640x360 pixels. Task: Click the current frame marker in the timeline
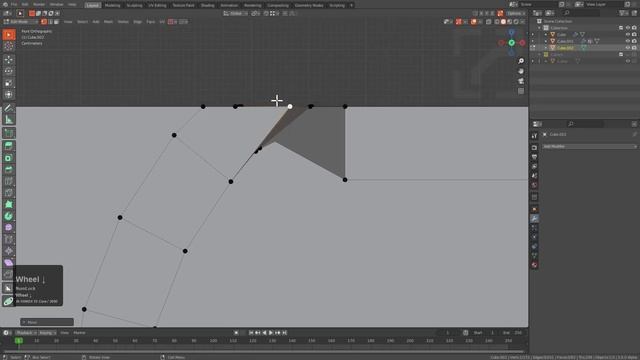(19, 340)
